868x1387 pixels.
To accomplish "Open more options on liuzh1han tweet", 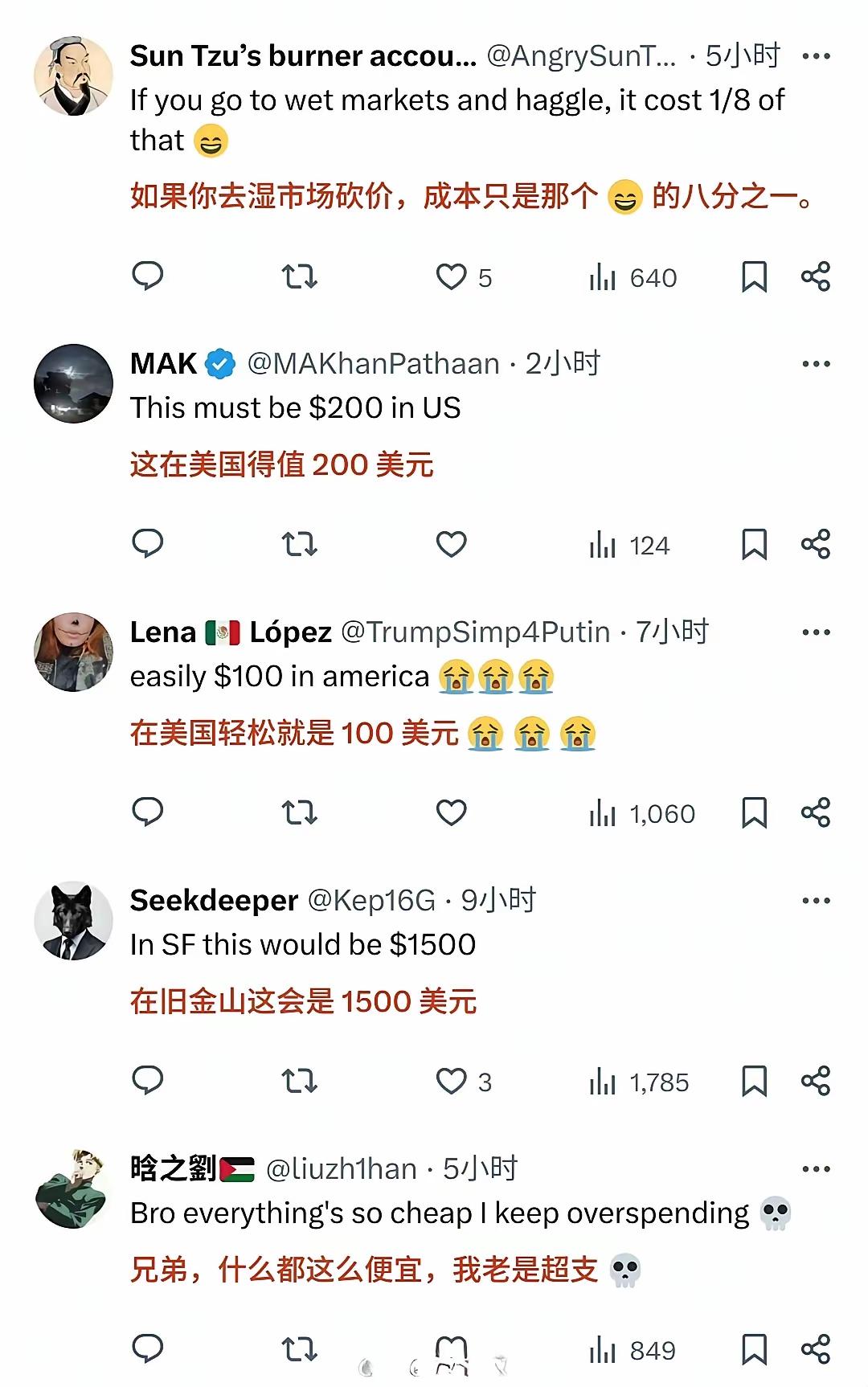I will (x=816, y=1169).
